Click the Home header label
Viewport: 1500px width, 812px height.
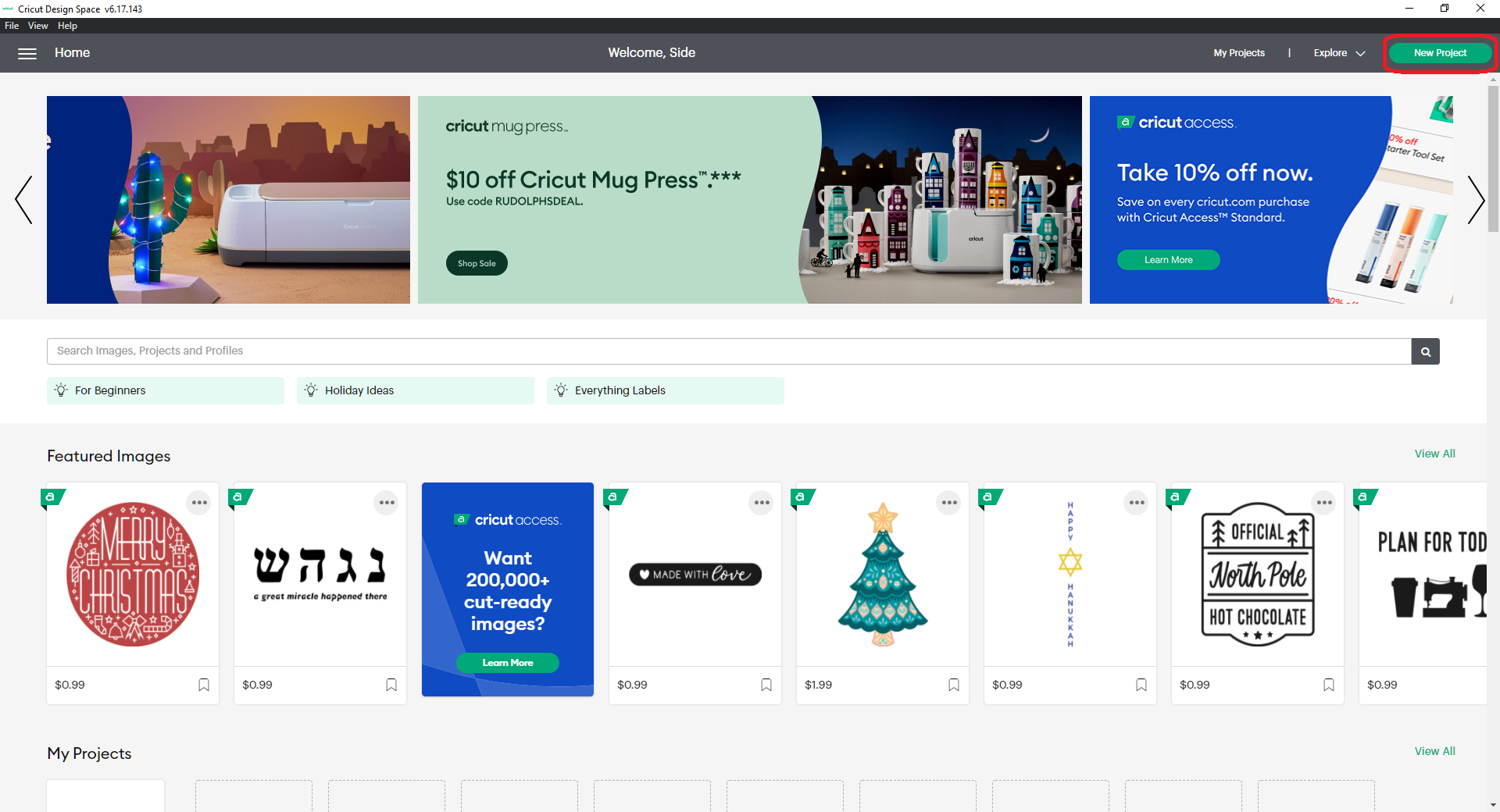click(x=73, y=53)
